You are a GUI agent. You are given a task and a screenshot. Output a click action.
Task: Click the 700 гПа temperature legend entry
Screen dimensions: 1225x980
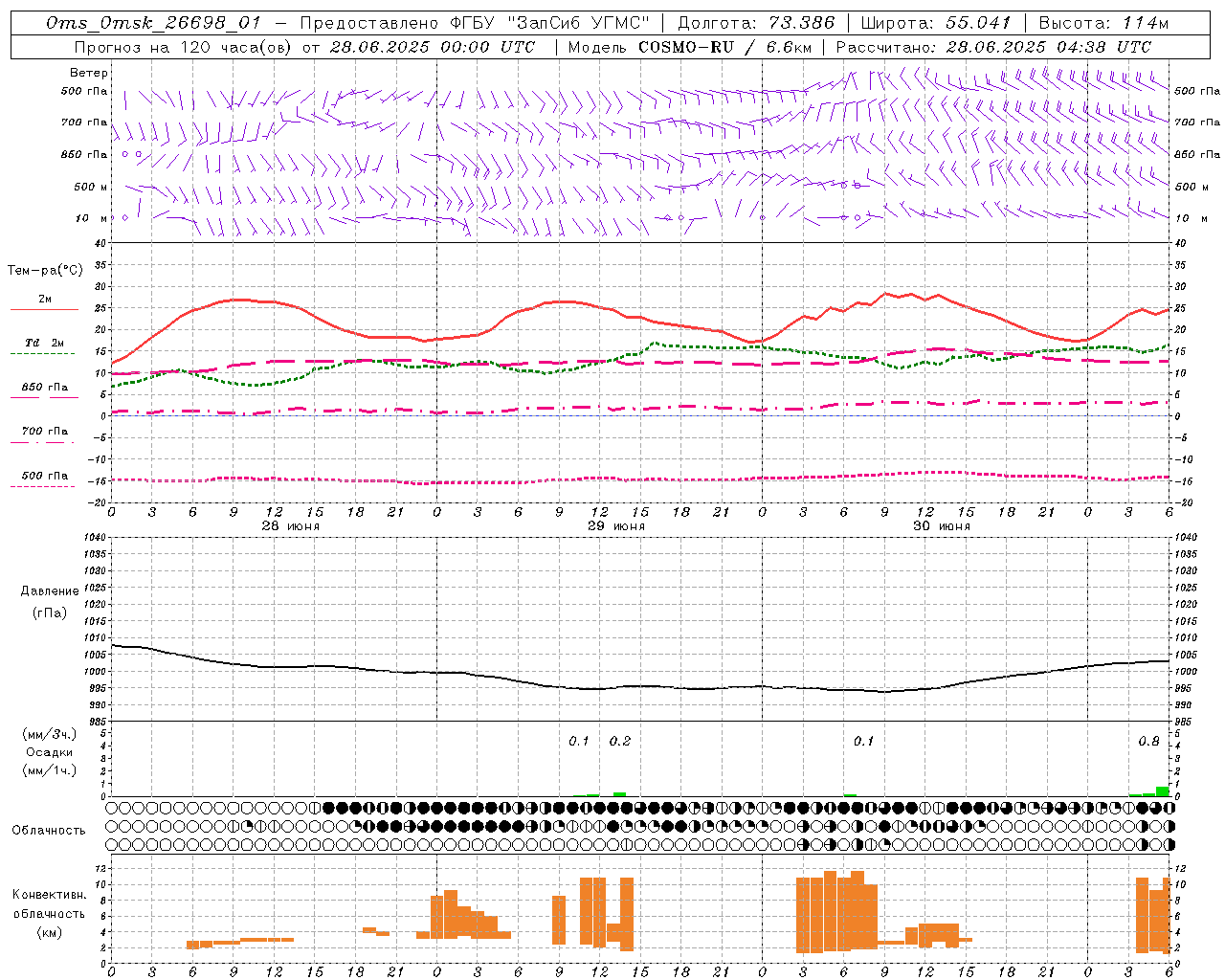45,432
